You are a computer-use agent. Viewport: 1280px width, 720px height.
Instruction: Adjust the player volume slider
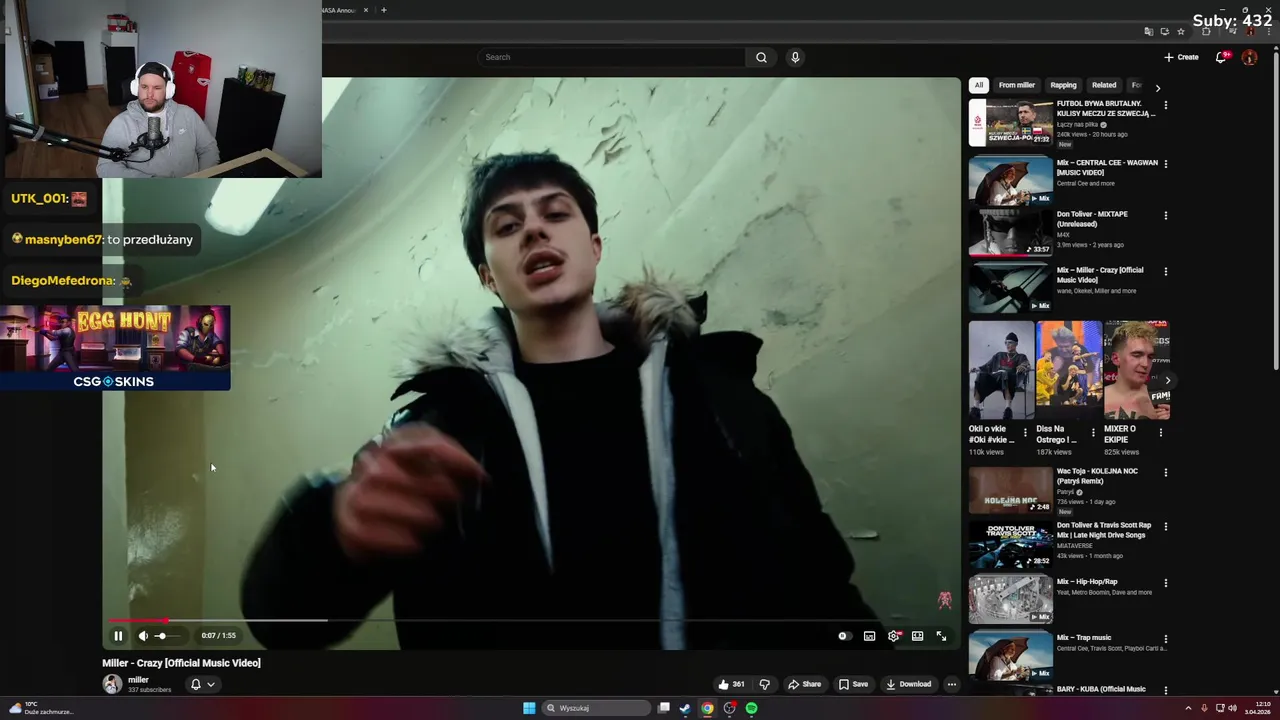pos(167,636)
